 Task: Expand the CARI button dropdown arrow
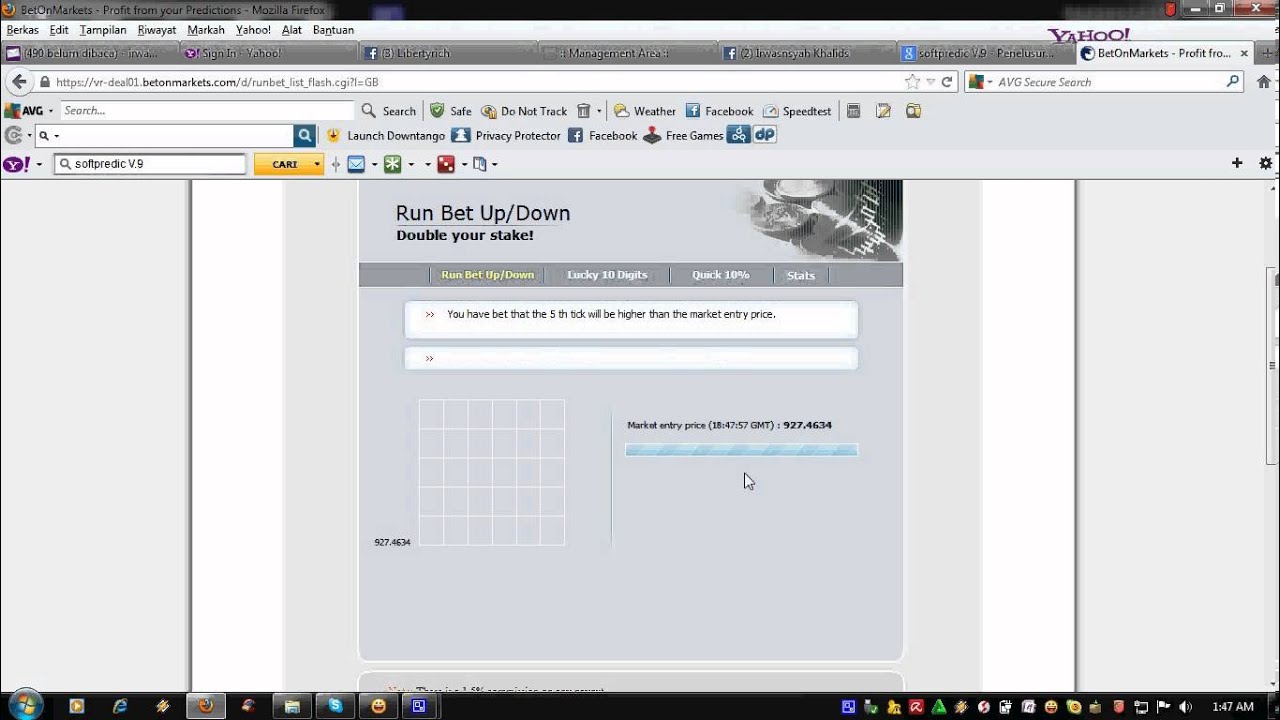tap(317, 164)
